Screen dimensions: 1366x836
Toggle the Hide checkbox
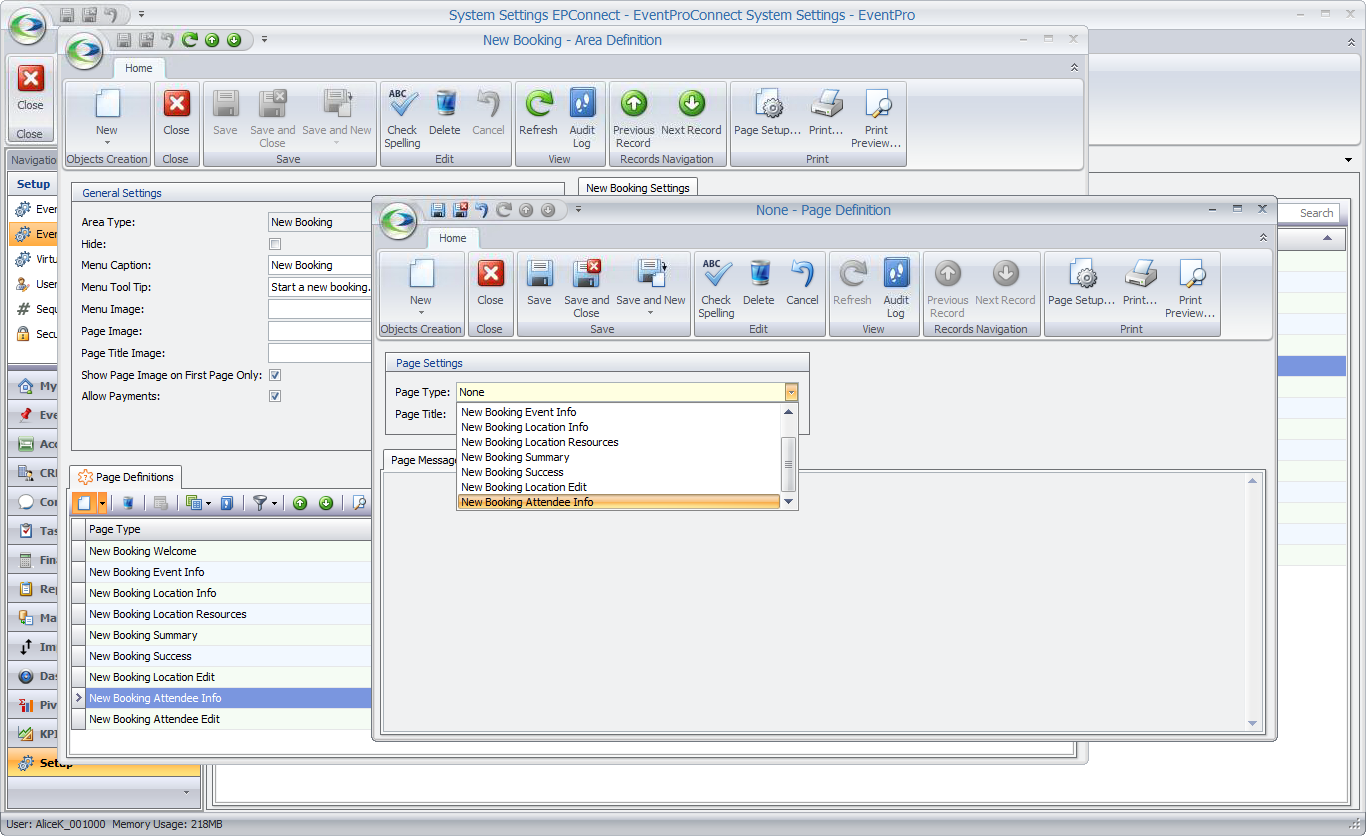point(275,244)
